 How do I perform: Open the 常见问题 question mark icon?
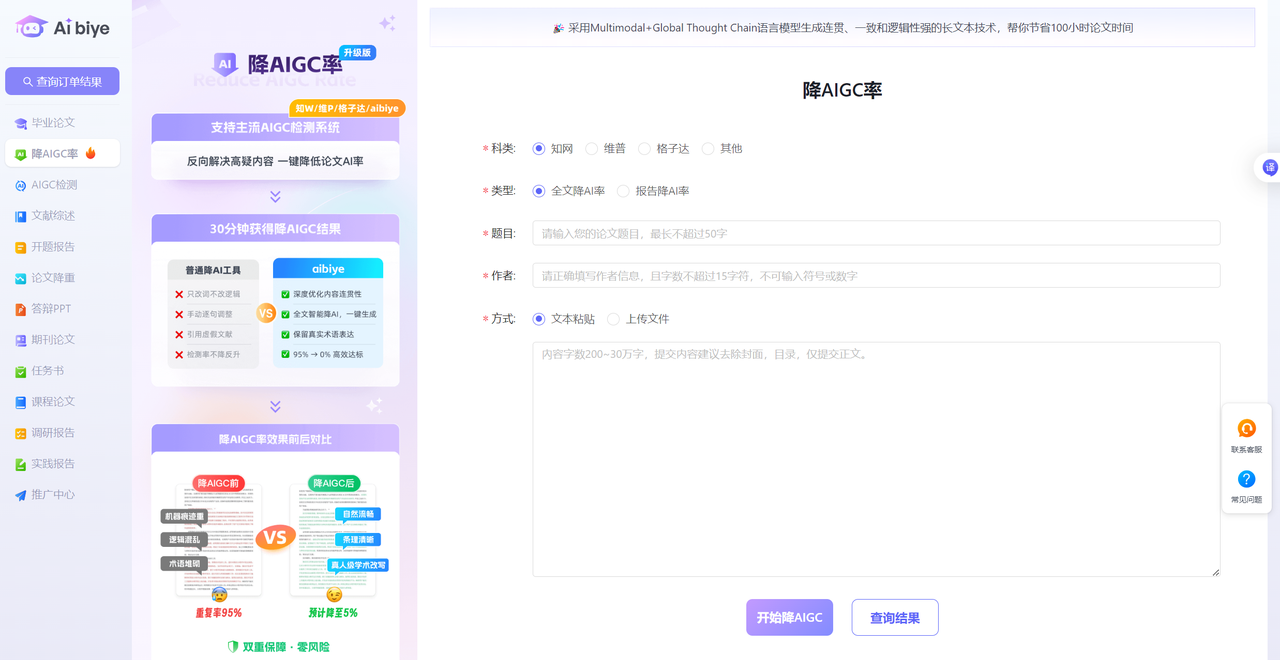[x=1246, y=479]
